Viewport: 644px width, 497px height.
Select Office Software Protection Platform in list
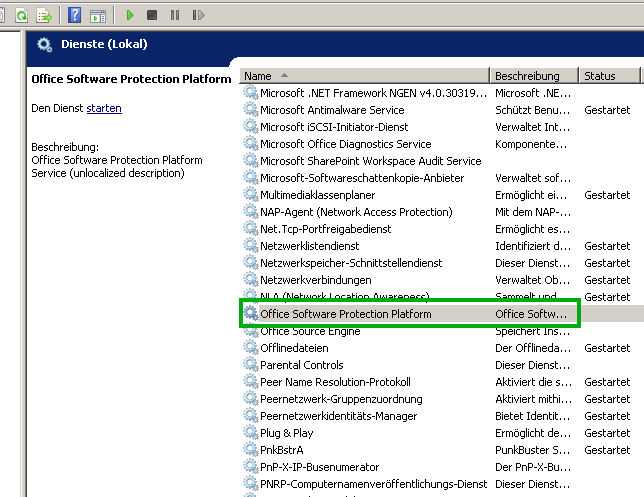[346, 314]
